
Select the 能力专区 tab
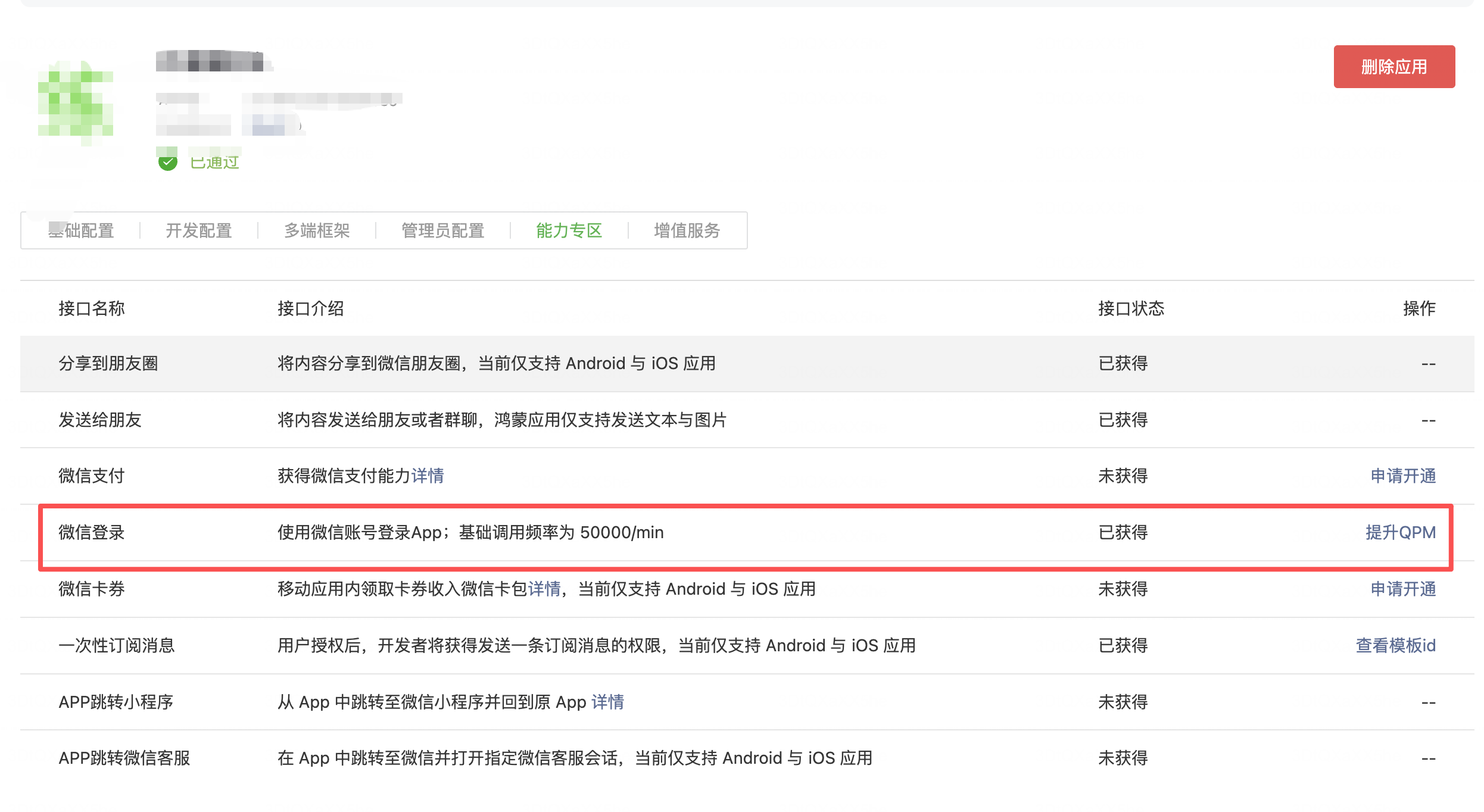[569, 230]
